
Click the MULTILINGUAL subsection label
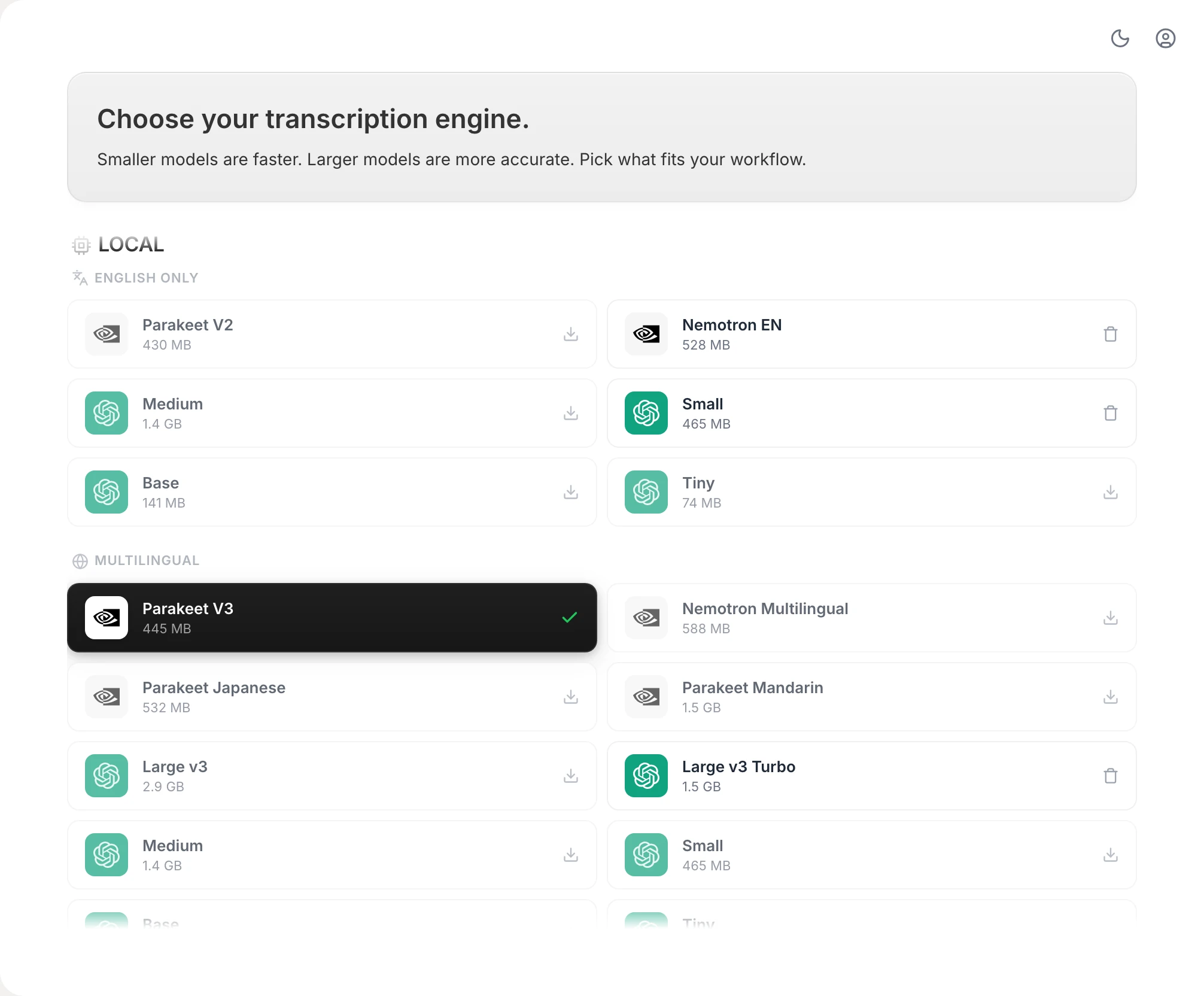(x=147, y=560)
